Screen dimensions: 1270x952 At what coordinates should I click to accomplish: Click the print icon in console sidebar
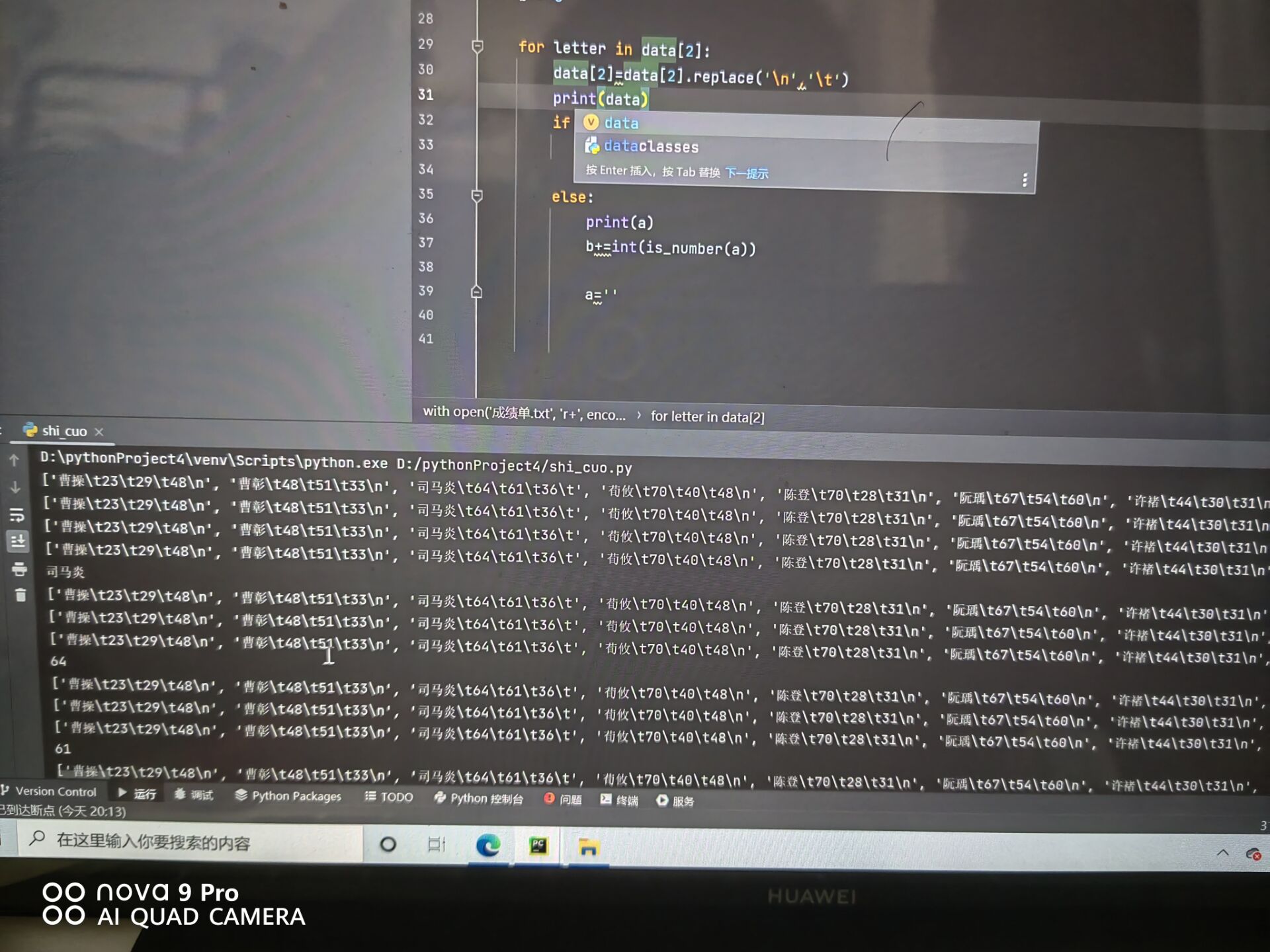(x=19, y=569)
